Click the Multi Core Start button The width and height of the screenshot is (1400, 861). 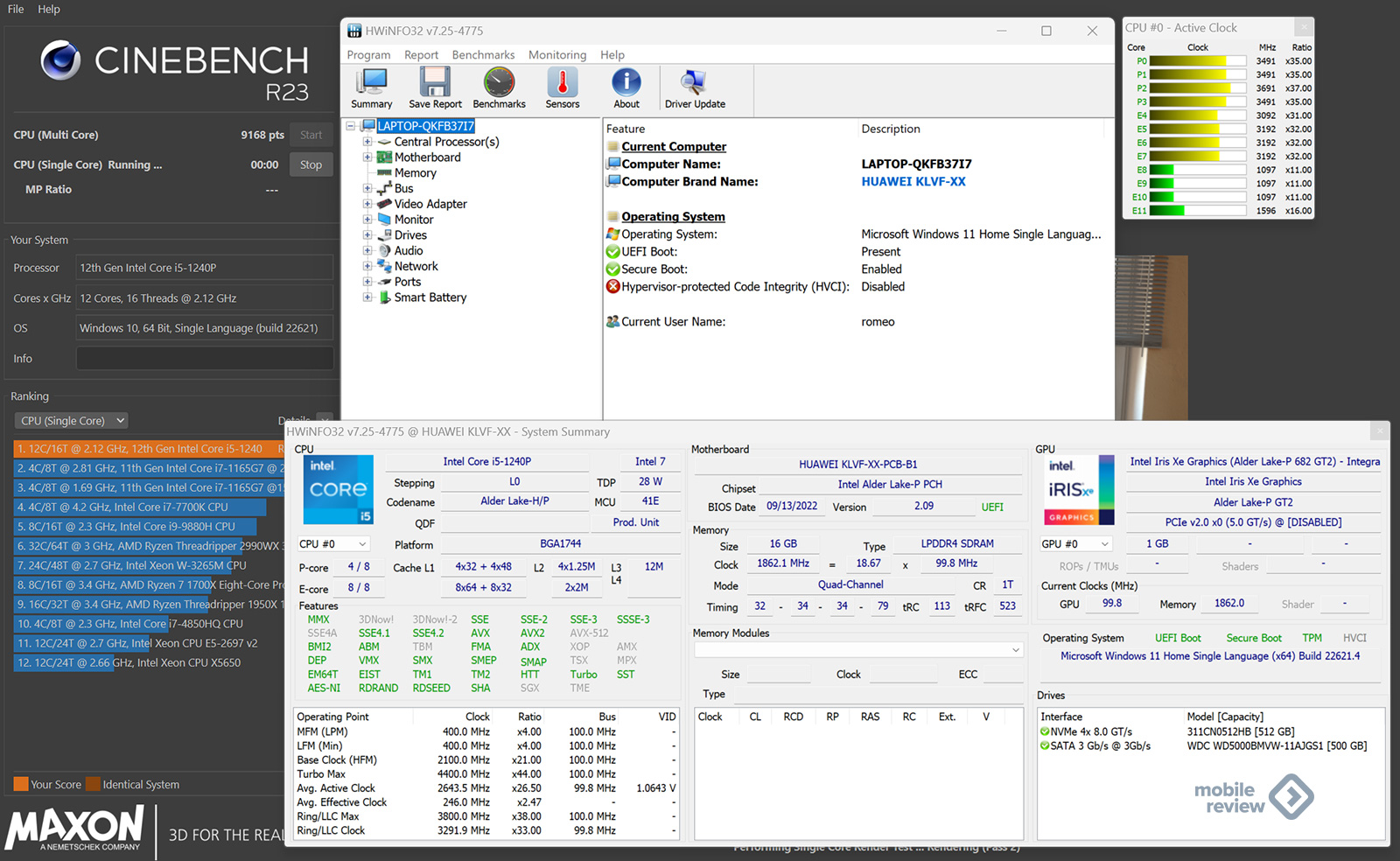[311, 135]
